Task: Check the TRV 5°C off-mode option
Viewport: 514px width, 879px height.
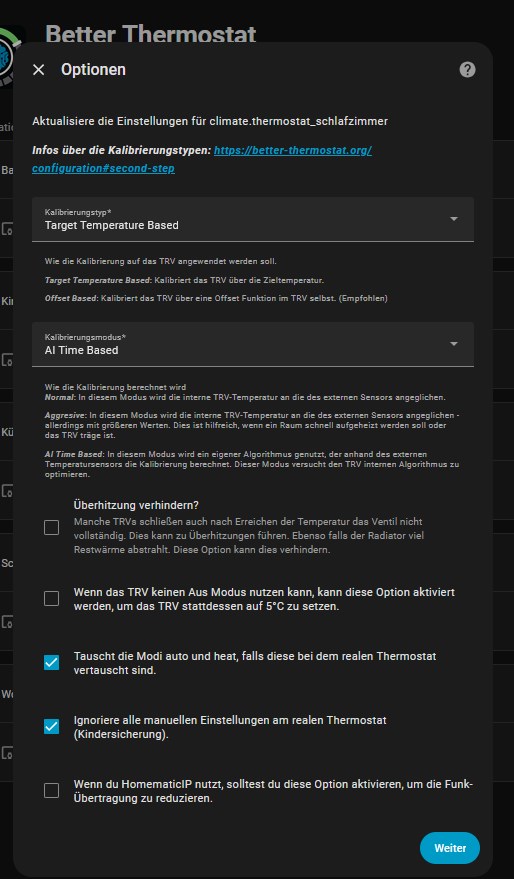Action: point(52,599)
